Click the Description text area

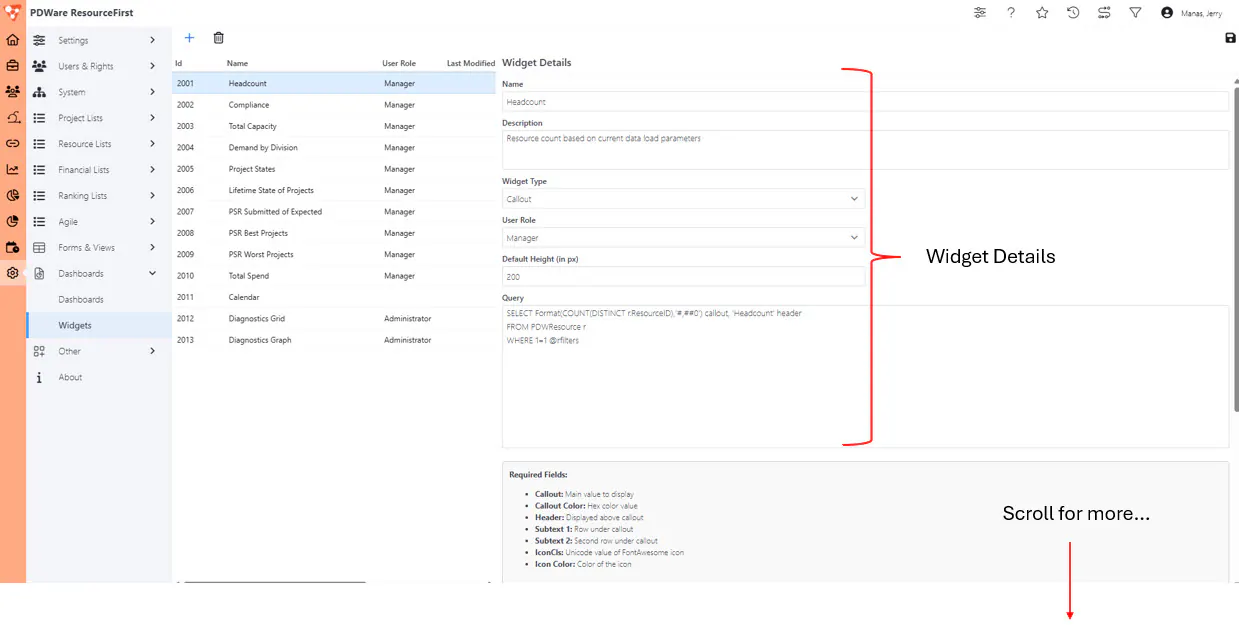865,150
